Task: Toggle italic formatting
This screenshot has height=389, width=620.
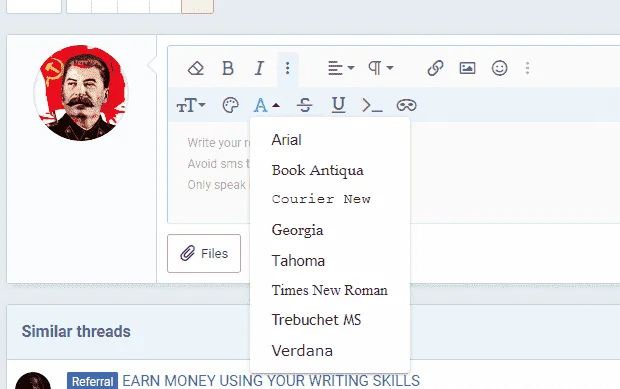Action: coord(259,68)
